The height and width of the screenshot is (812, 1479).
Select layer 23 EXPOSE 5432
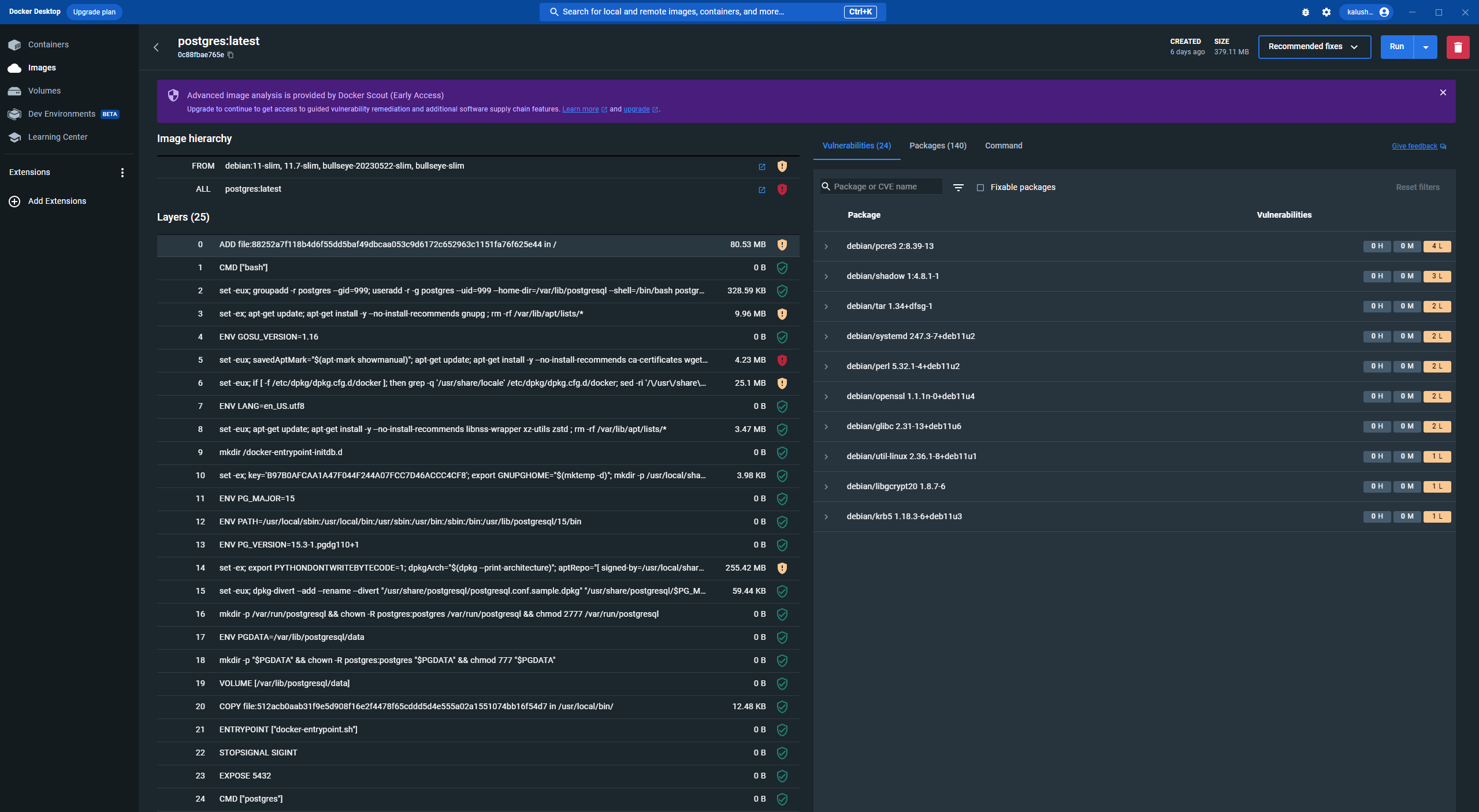[x=478, y=776]
